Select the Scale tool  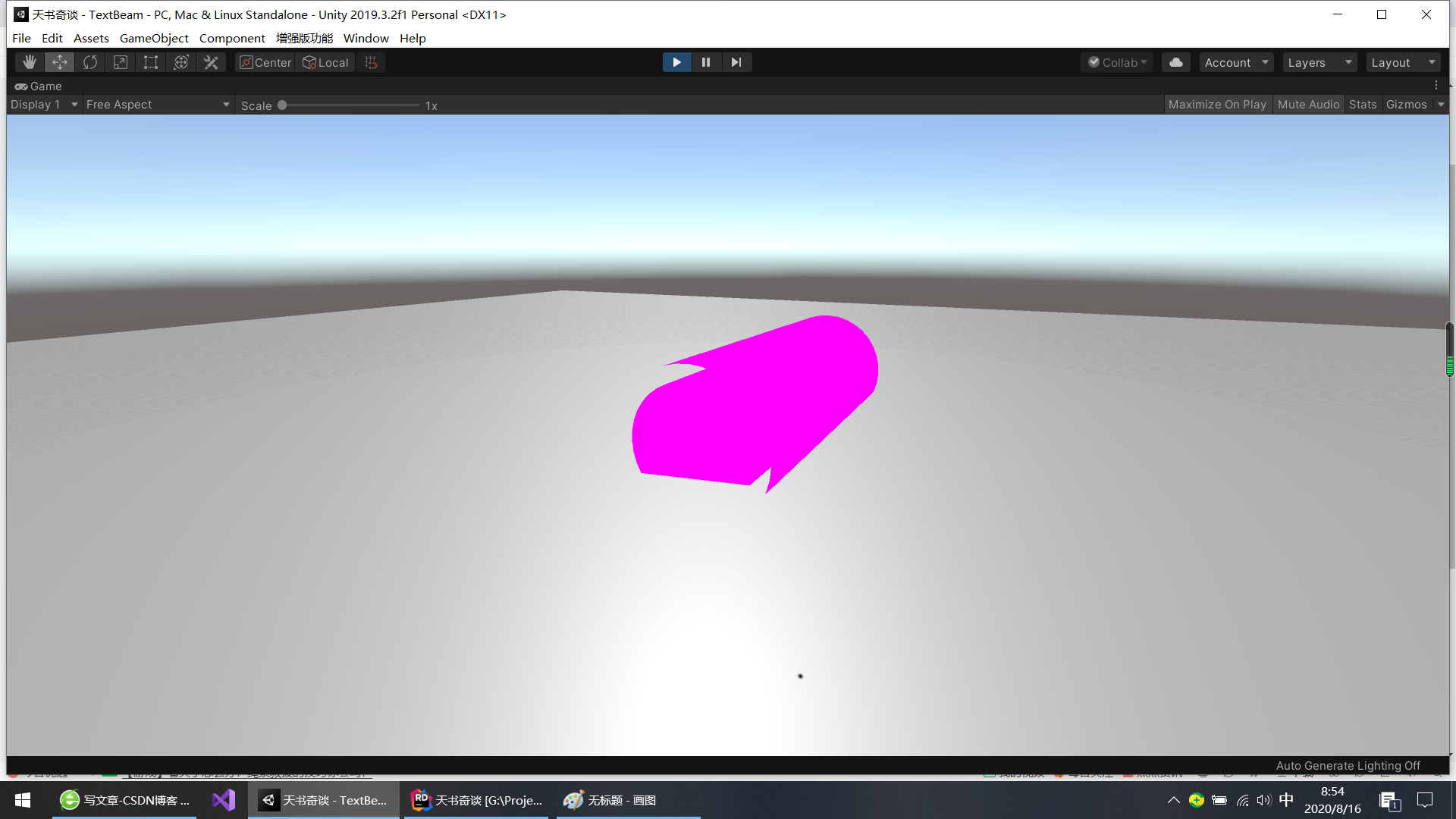(x=120, y=62)
